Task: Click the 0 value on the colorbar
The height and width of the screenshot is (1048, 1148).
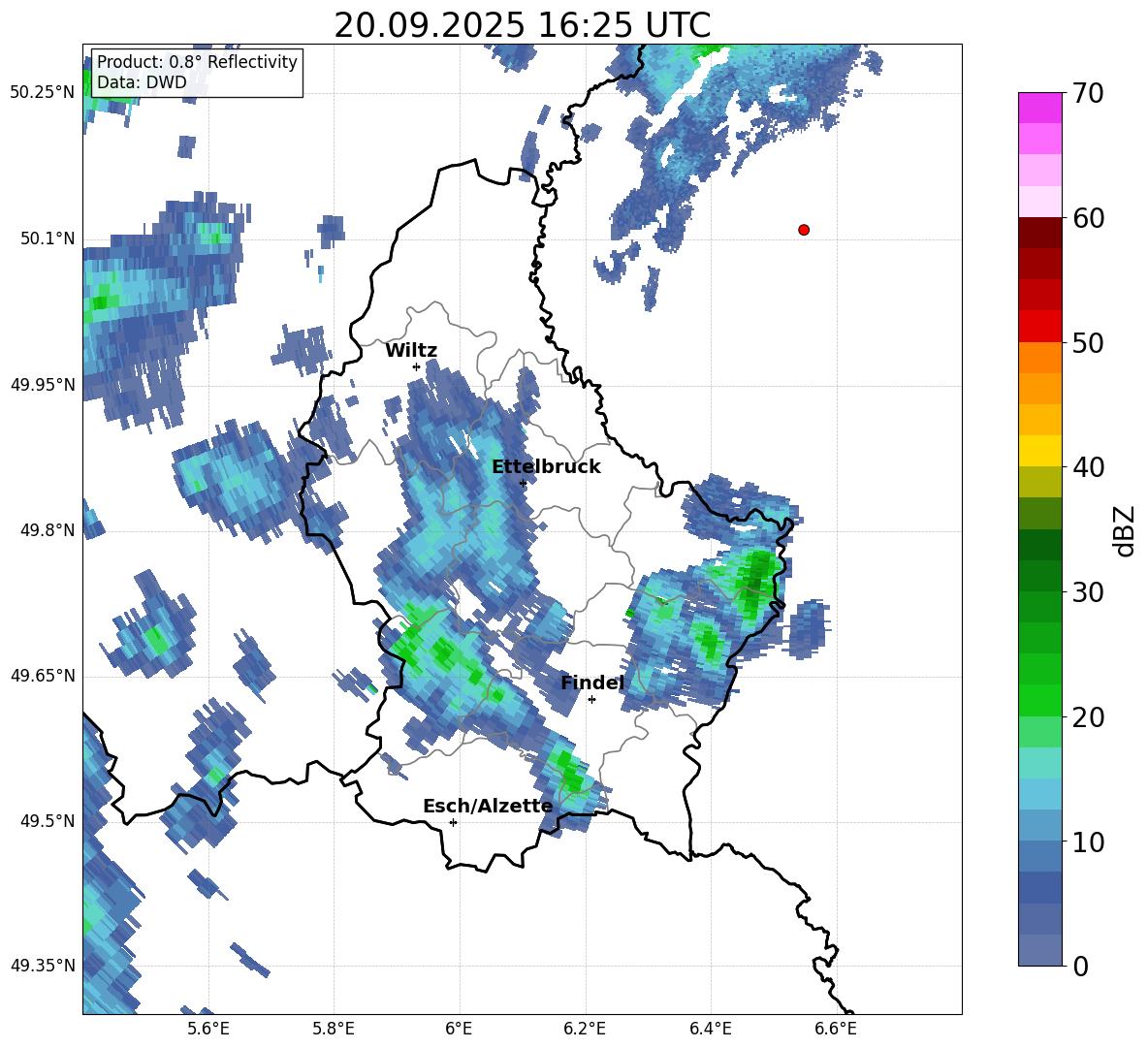Action: coord(1080,966)
